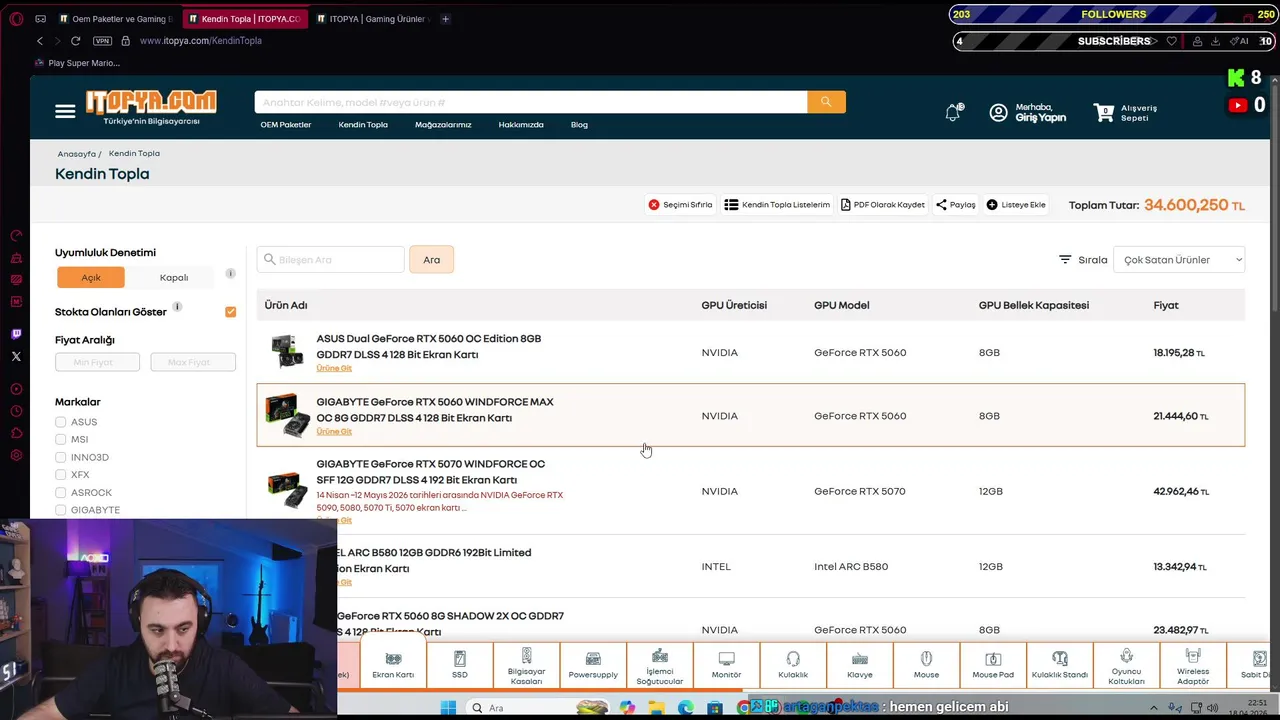
Task: Click Anasayfa breadcrumb link
Action: [x=76, y=154]
